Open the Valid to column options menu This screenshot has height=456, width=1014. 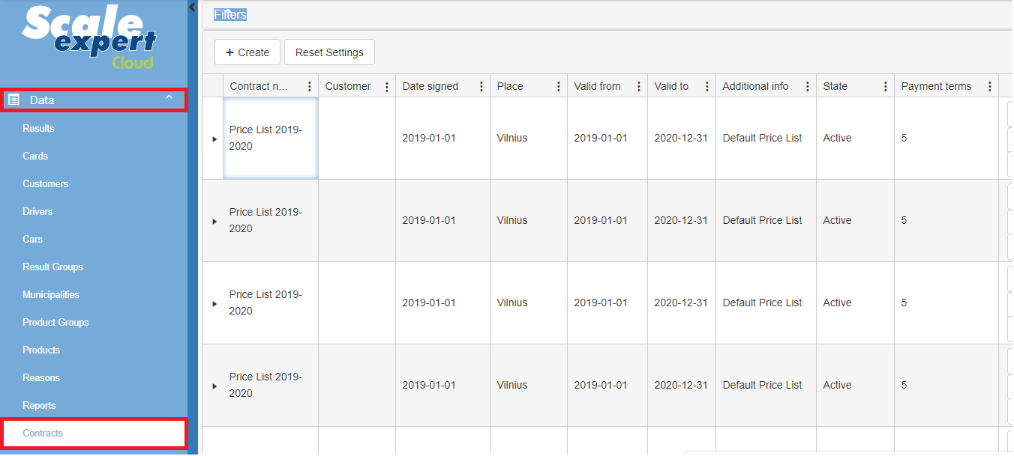(707, 87)
